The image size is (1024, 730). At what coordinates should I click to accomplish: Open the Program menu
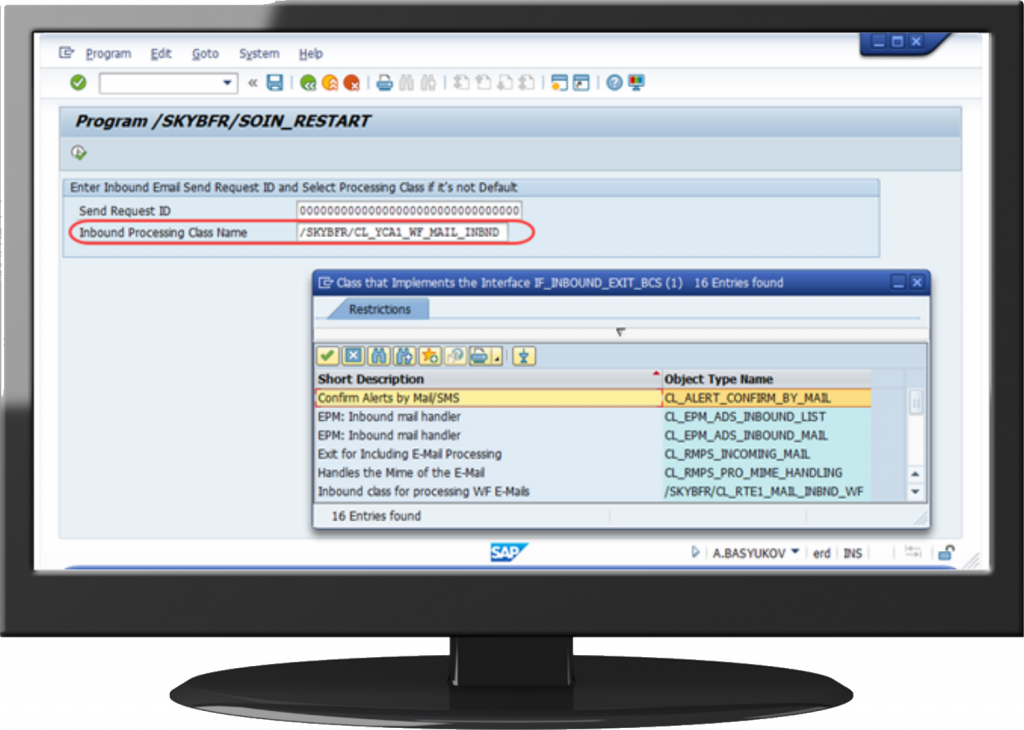click(x=108, y=54)
